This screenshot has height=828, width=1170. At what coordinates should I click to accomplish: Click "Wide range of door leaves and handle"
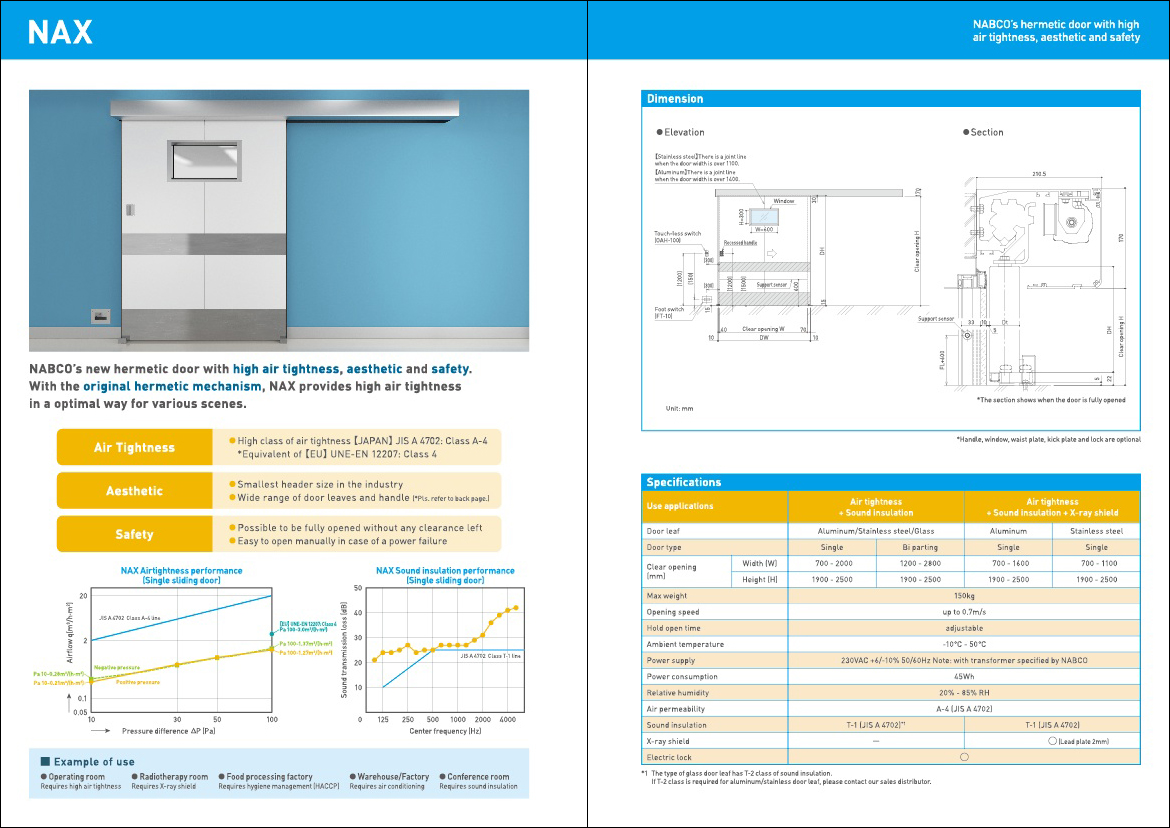pyautogui.click(x=323, y=498)
